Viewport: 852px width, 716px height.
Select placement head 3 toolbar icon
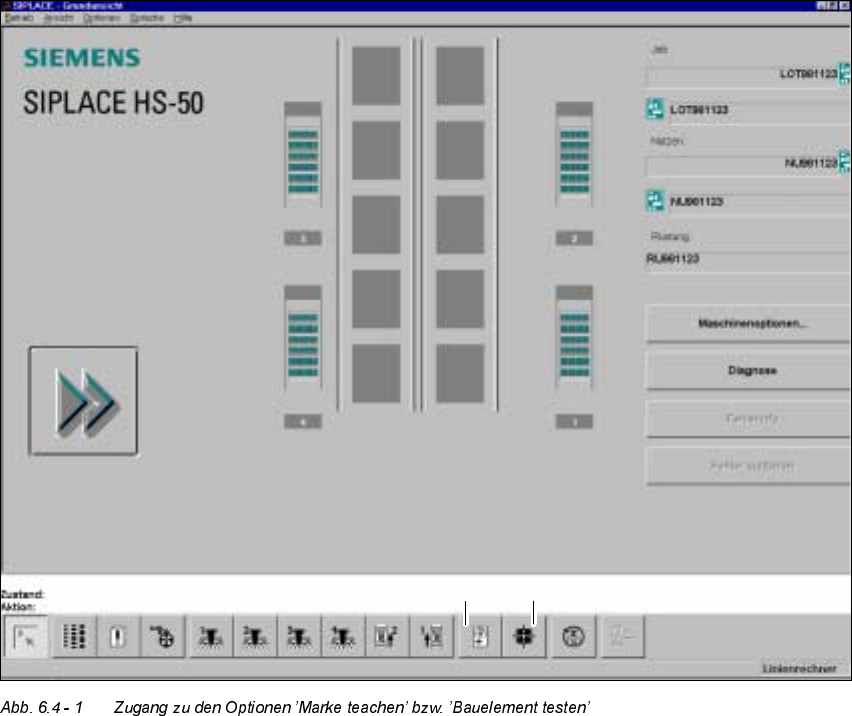299,636
